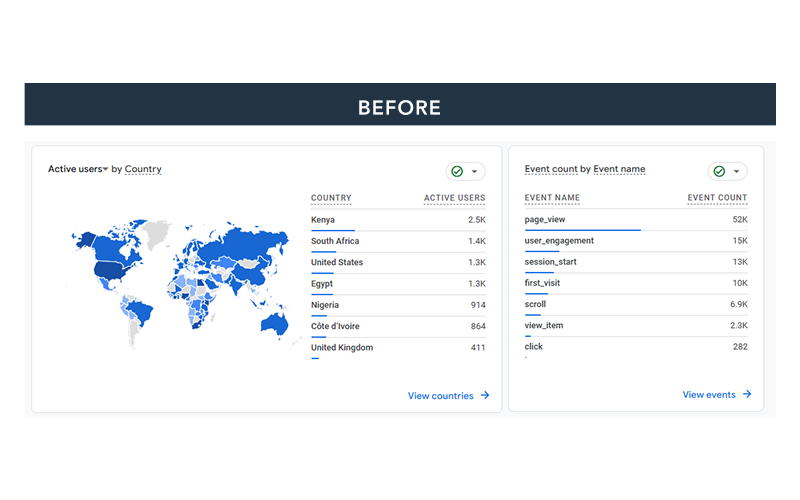Click the blue bar under page_view
Viewport: 800px width, 500px height.
[583, 230]
